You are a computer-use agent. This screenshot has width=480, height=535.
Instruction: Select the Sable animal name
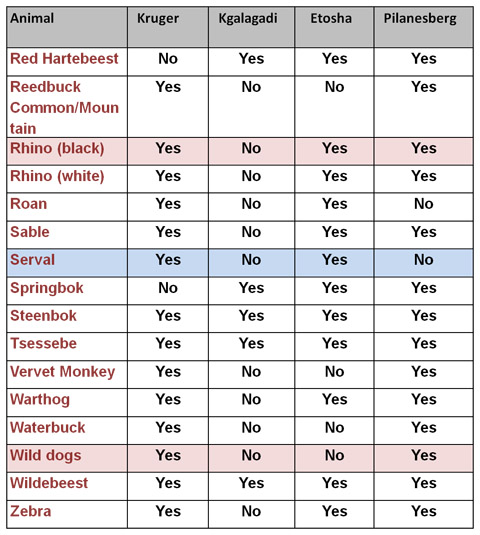tap(30, 232)
